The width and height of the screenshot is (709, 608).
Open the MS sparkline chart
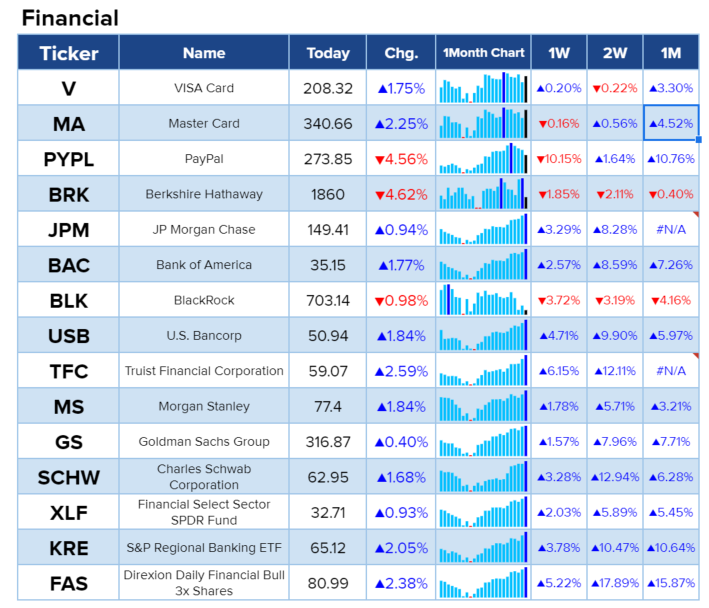click(x=483, y=406)
